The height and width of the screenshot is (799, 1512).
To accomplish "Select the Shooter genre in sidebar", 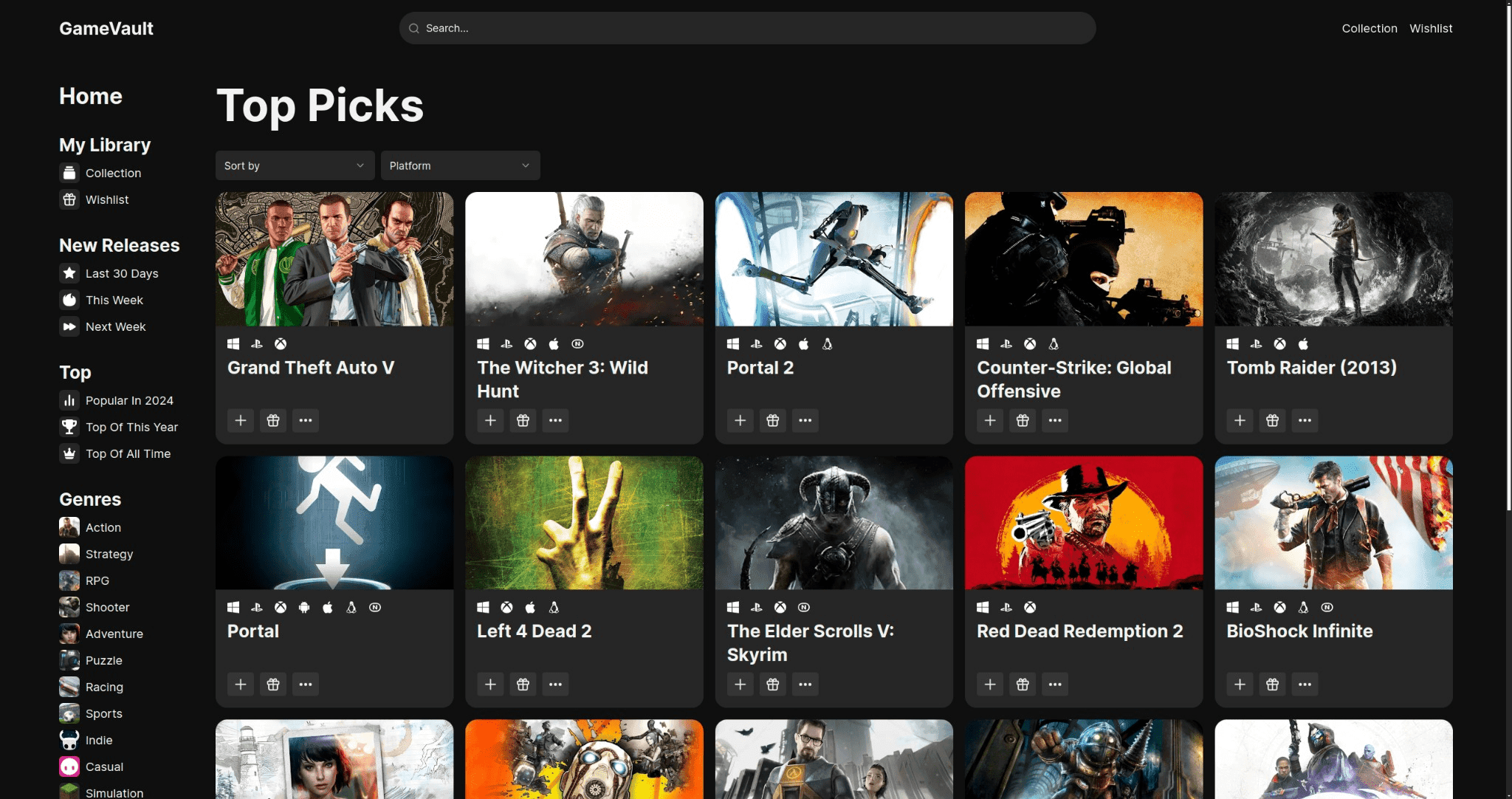I will [x=107, y=607].
